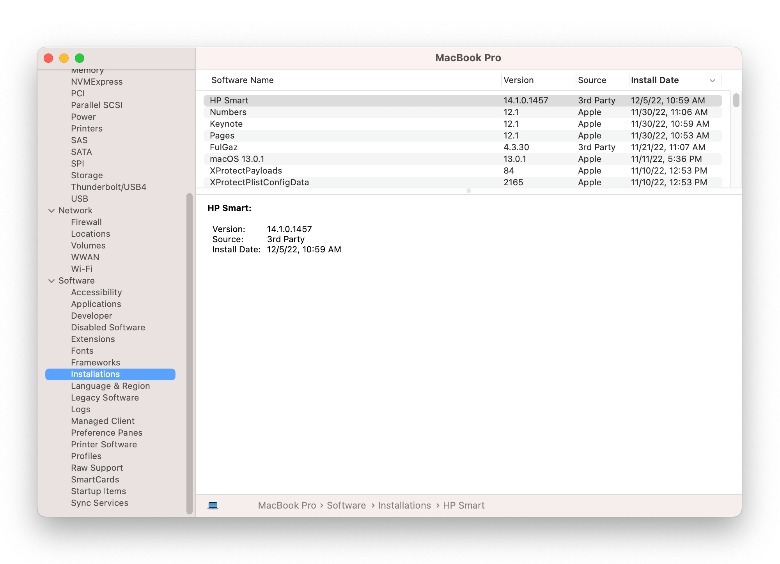The image size is (780, 564).
Task: Open Raw Support in sidebar
Action: (x=97, y=468)
